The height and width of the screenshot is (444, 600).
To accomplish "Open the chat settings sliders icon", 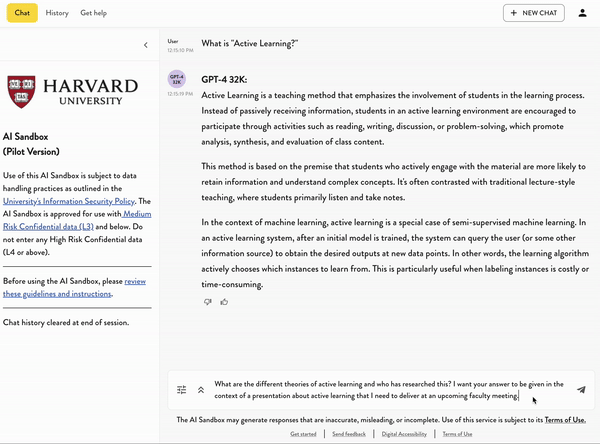I will click(182, 390).
